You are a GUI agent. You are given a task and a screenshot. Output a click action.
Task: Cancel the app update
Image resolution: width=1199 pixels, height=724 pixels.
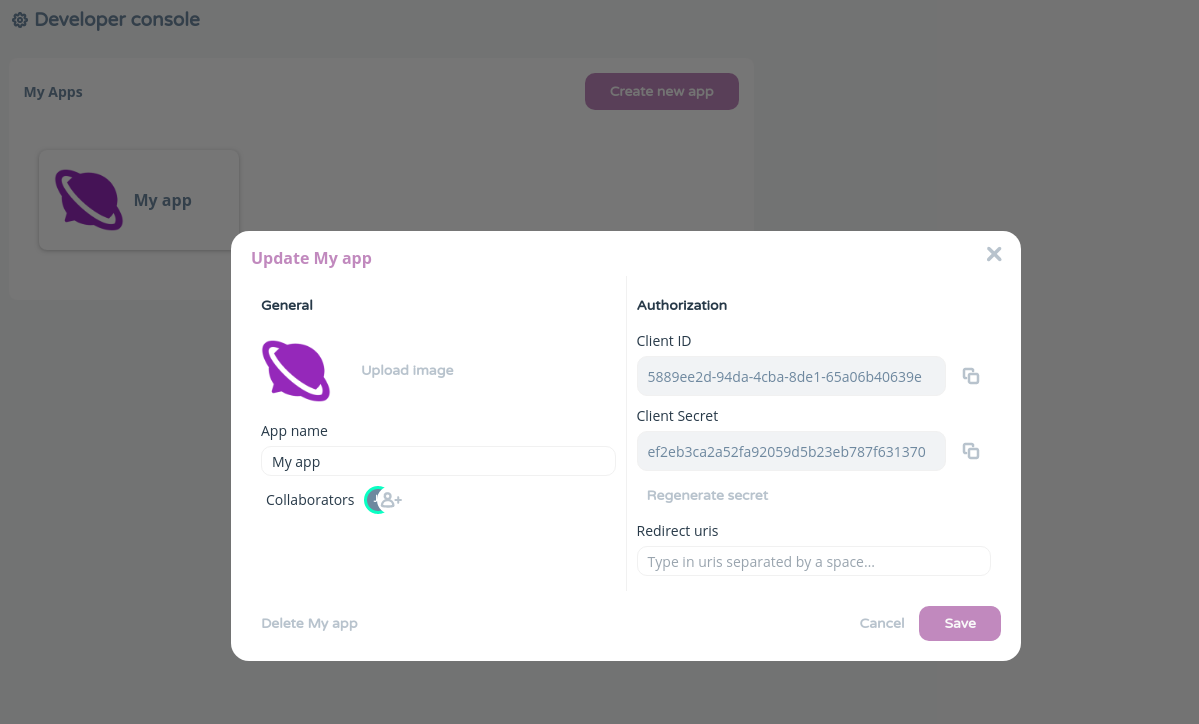[882, 623]
